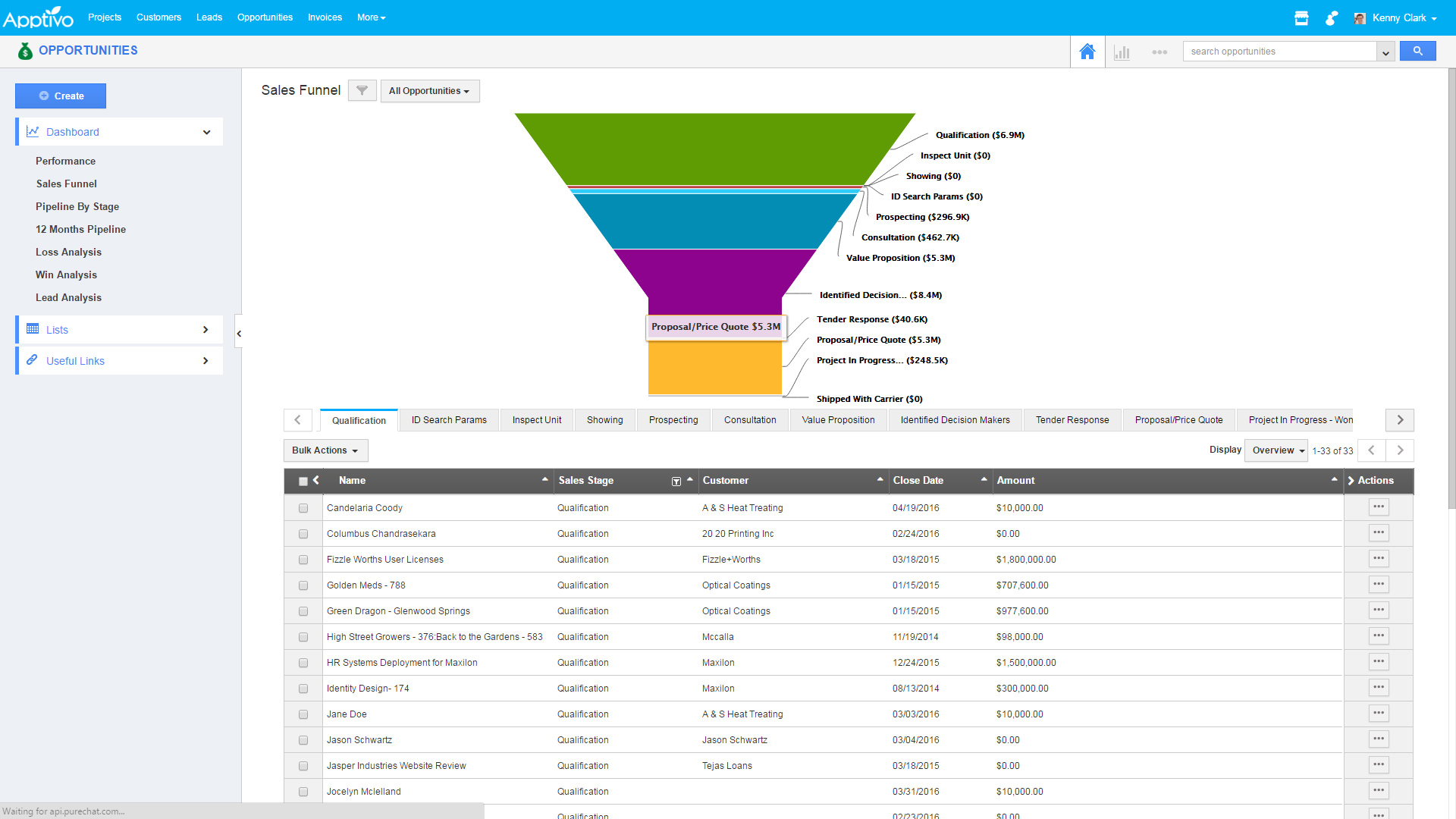Open the filter icon beside Sales Funnel
Viewport: 1456px width, 819px height.
point(362,89)
